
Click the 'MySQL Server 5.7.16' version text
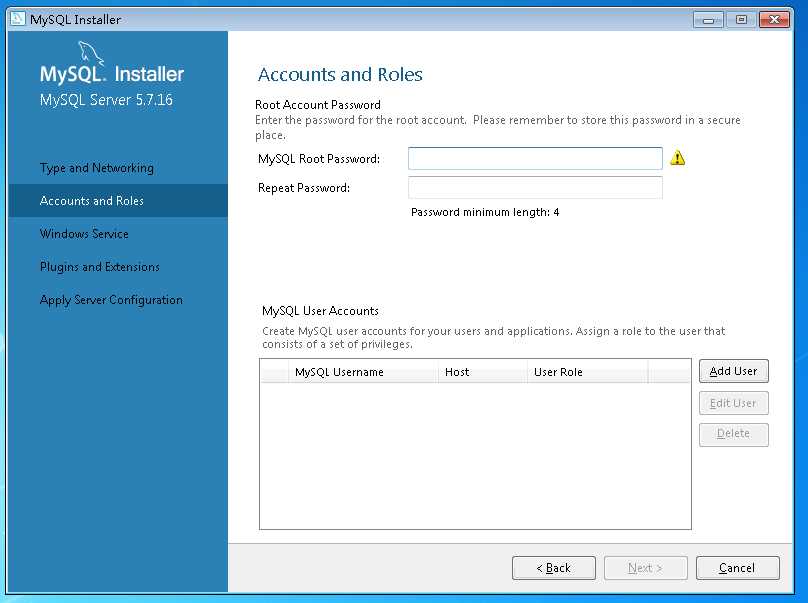pyautogui.click(x=106, y=99)
